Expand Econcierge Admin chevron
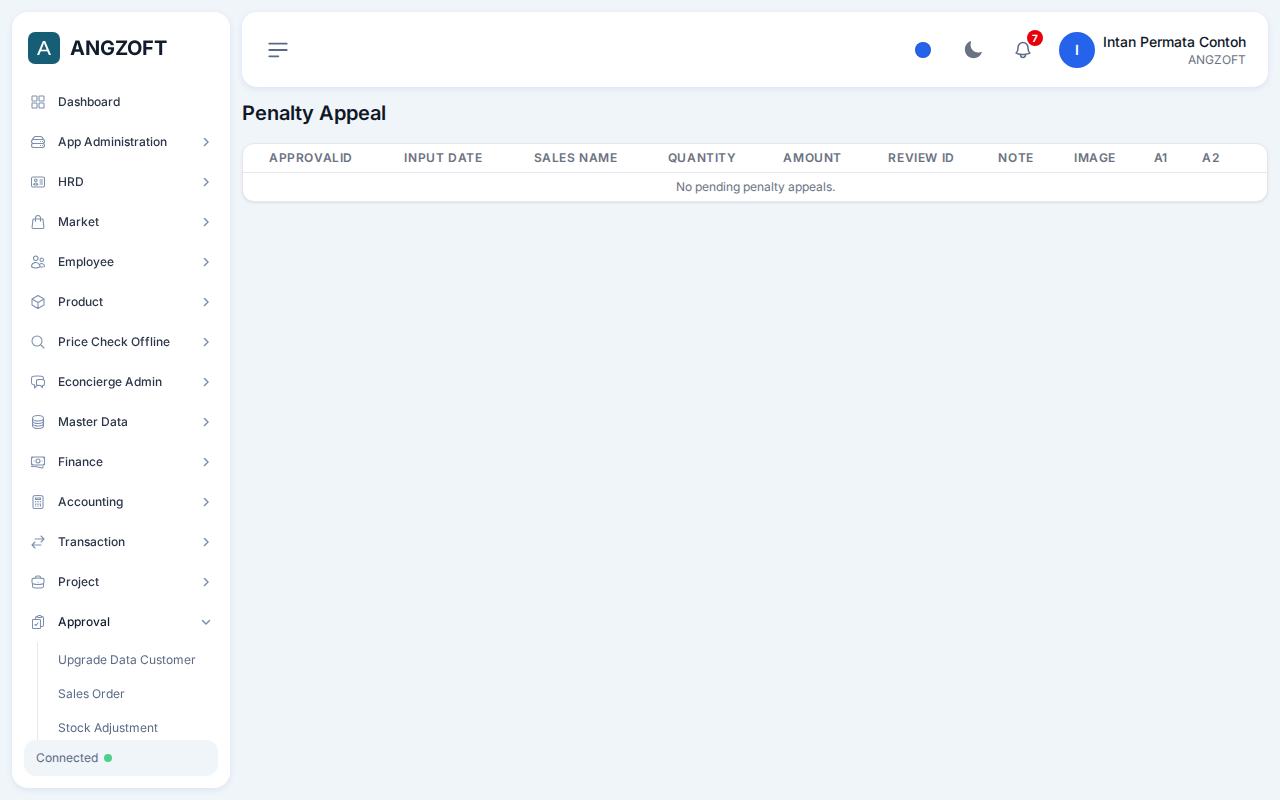 click(x=206, y=382)
